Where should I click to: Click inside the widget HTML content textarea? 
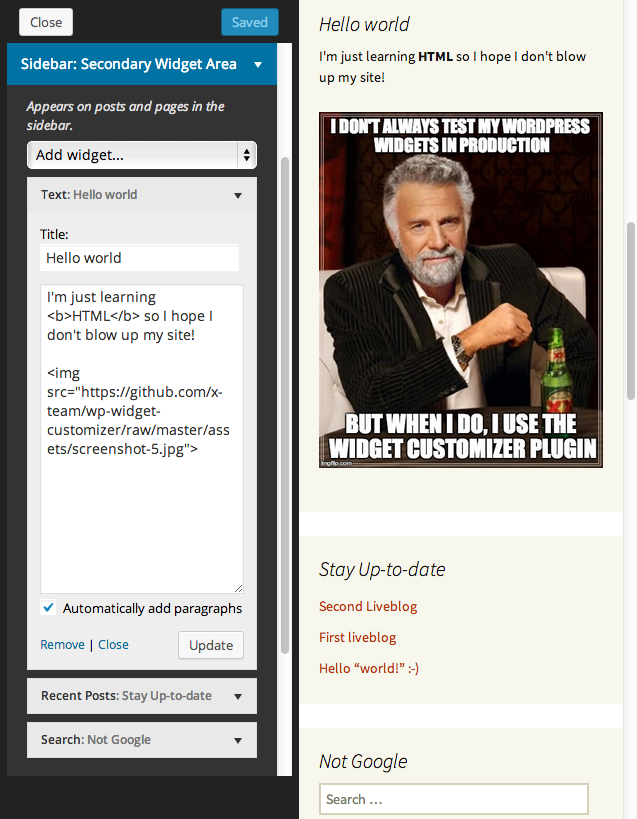point(142,439)
